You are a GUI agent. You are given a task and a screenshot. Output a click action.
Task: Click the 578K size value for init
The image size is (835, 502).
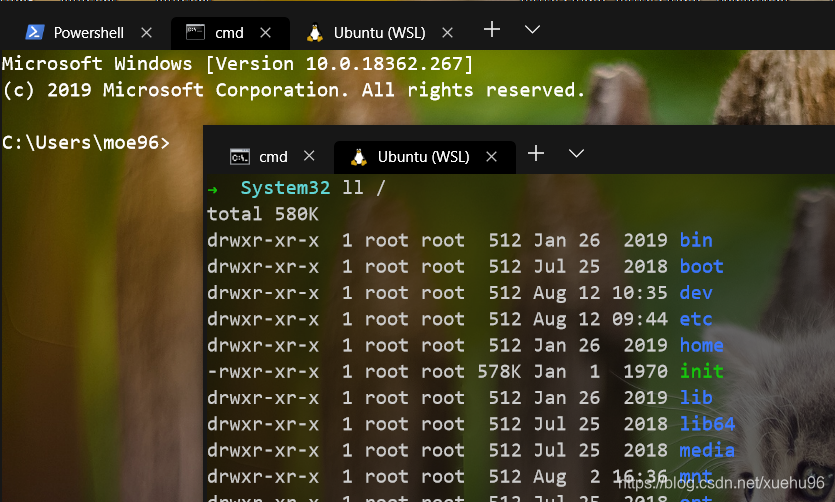[x=499, y=371]
